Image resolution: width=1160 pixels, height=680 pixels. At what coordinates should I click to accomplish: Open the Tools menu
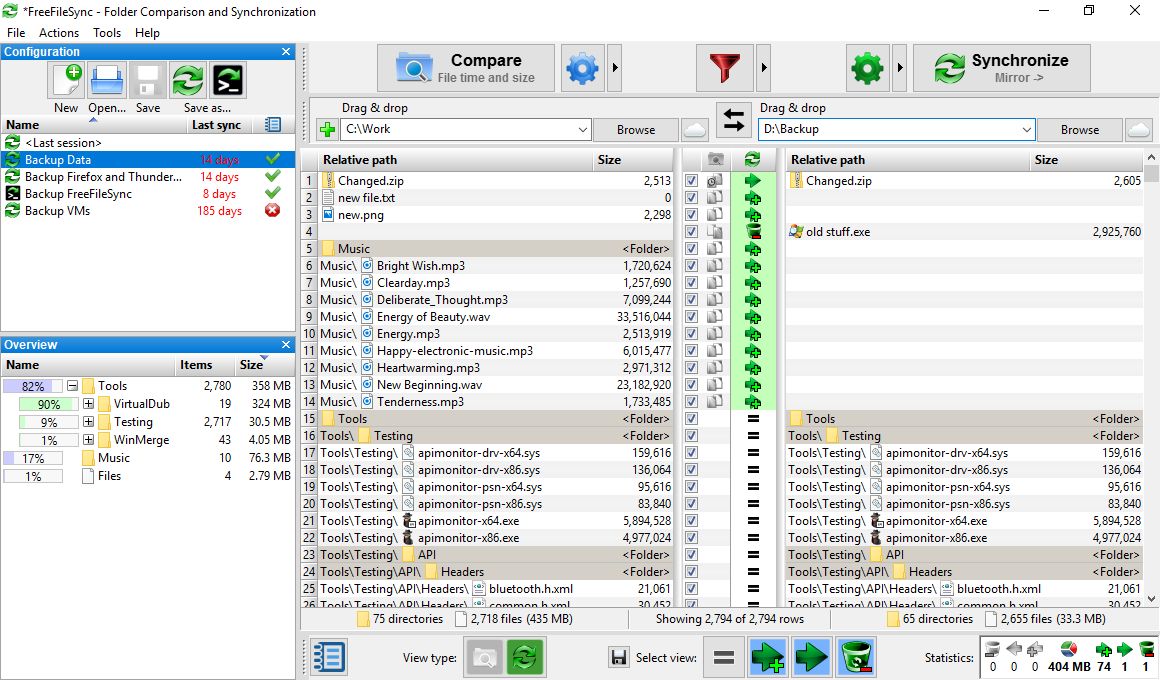click(107, 33)
